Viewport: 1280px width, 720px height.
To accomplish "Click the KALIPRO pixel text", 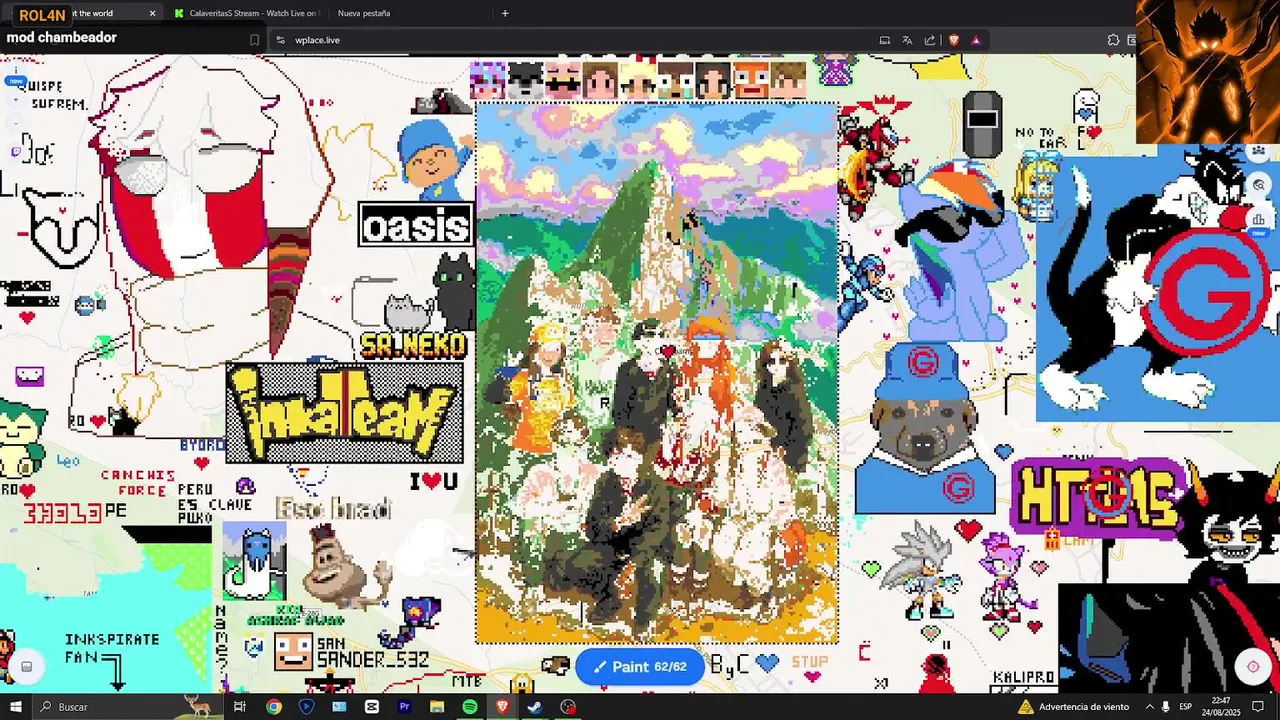I will point(1024,677).
